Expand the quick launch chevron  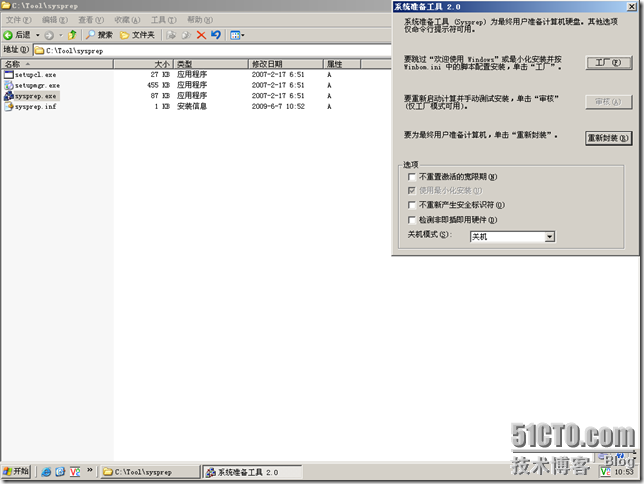pyautogui.click(x=90, y=470)
